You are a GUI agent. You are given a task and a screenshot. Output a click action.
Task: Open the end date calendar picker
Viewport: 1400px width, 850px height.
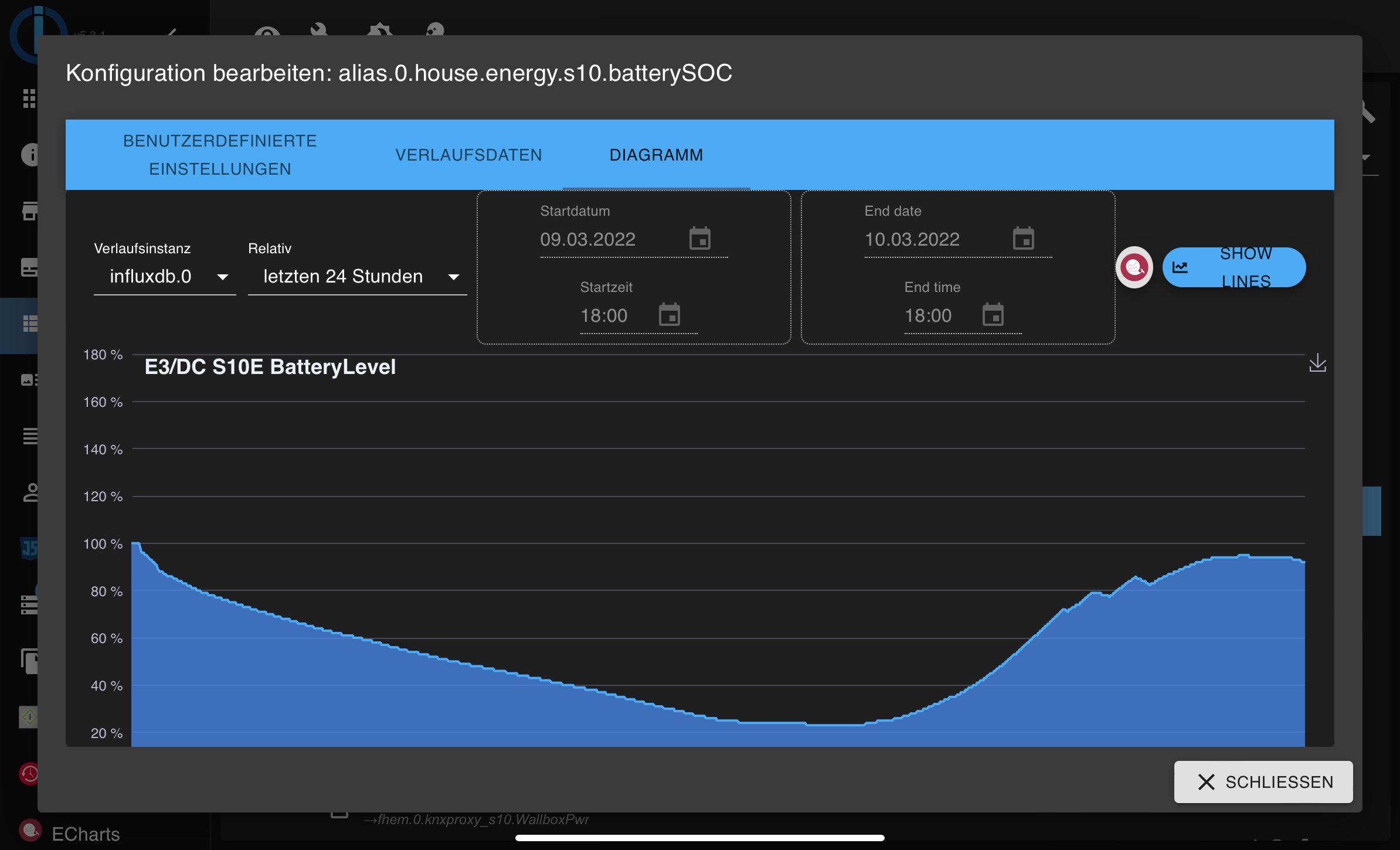click(1024, 239)
